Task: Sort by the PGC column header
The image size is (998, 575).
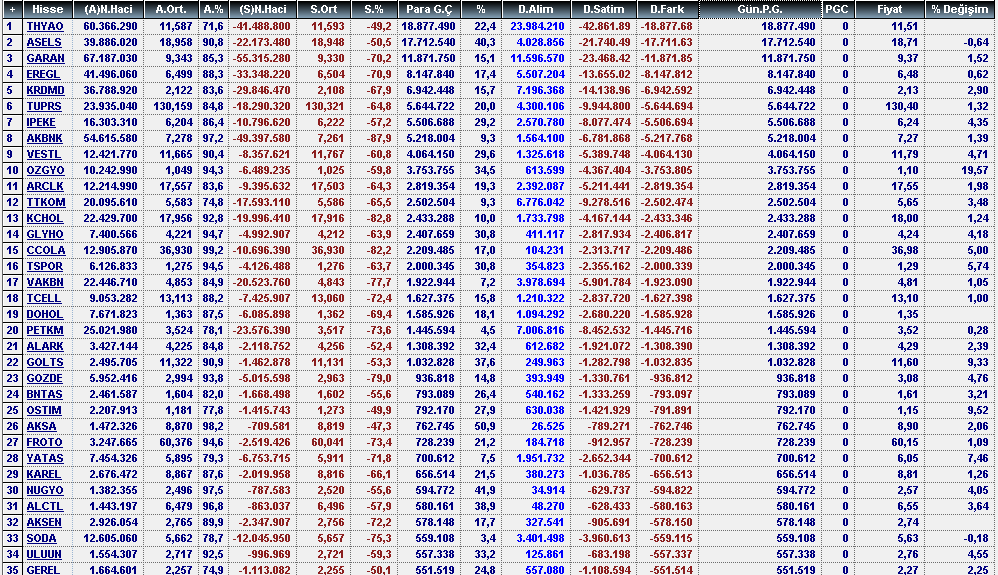Action: [x=836, y=9]
